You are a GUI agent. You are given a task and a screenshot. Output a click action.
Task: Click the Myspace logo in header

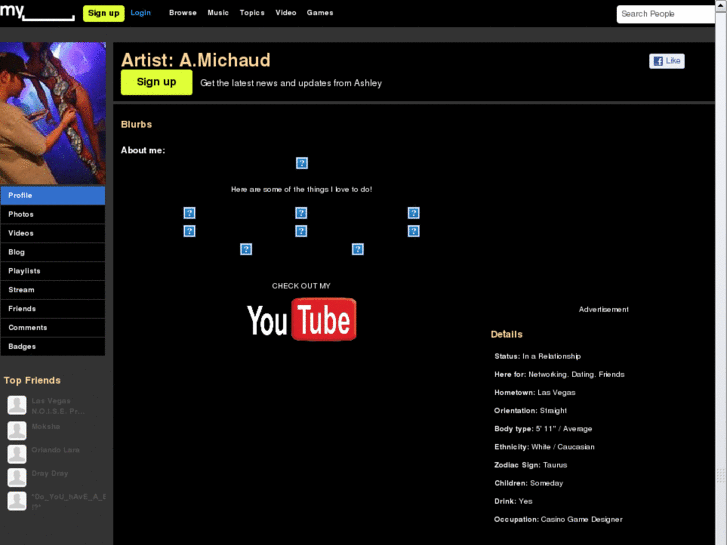tap(37, 11)
